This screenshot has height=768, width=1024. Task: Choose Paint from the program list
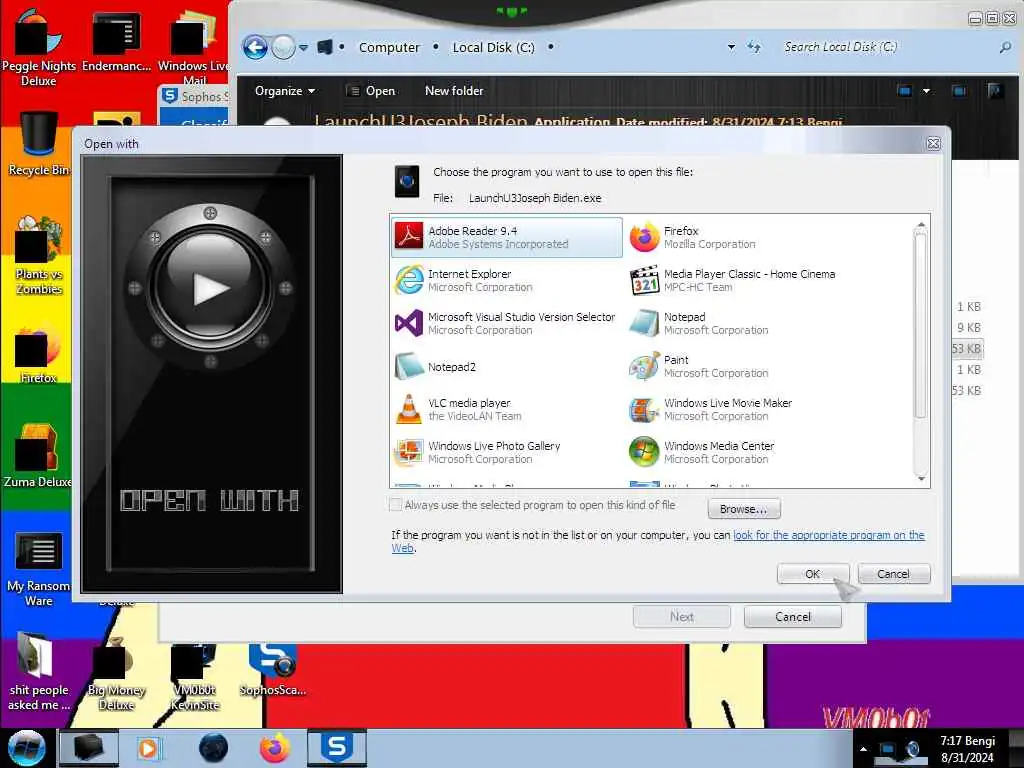[x=699, y=366]
